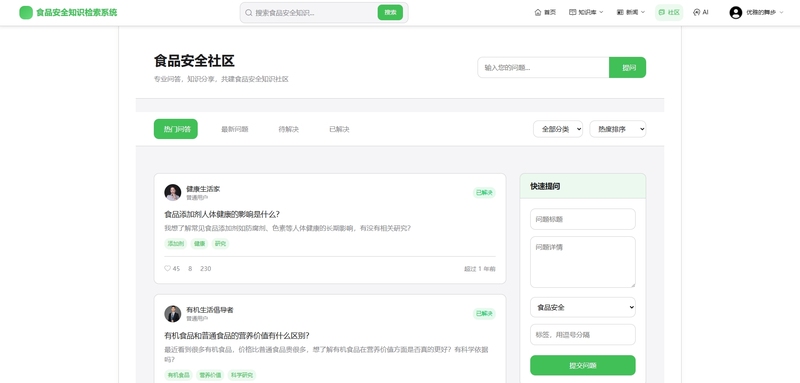Click username 有机生活倡导者

(210, 310)
